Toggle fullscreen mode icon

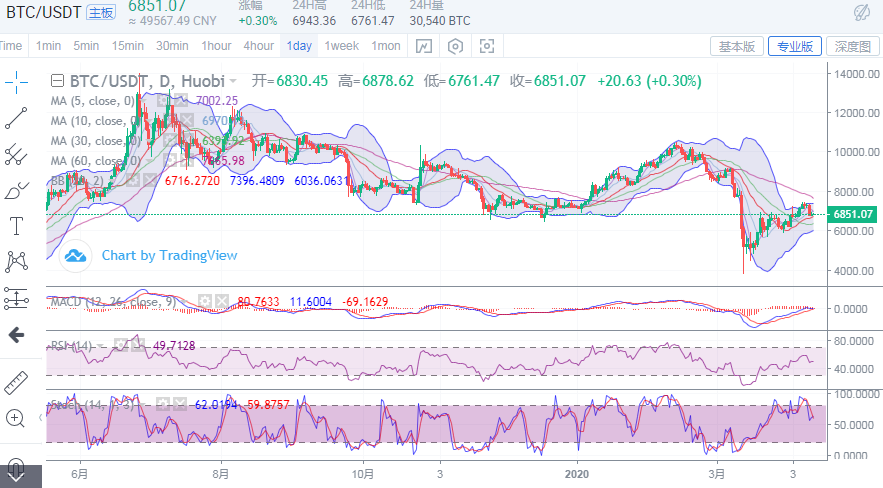(487, 46)
